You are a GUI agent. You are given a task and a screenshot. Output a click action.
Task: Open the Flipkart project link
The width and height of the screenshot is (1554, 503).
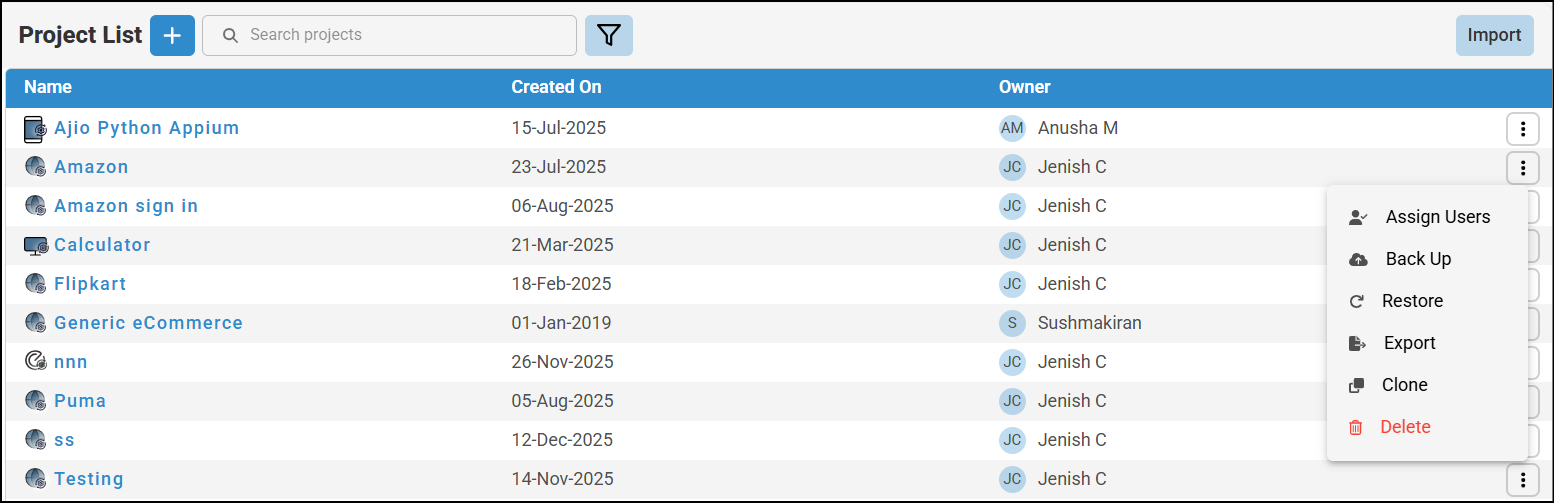[90, 284]
